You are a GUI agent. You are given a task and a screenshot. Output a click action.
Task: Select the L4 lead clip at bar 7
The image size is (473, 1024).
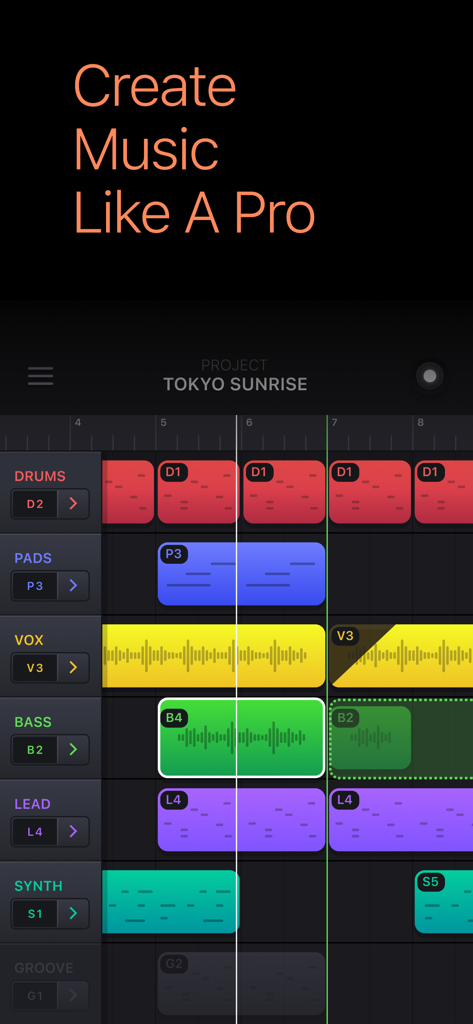click(x=400, y=820)
